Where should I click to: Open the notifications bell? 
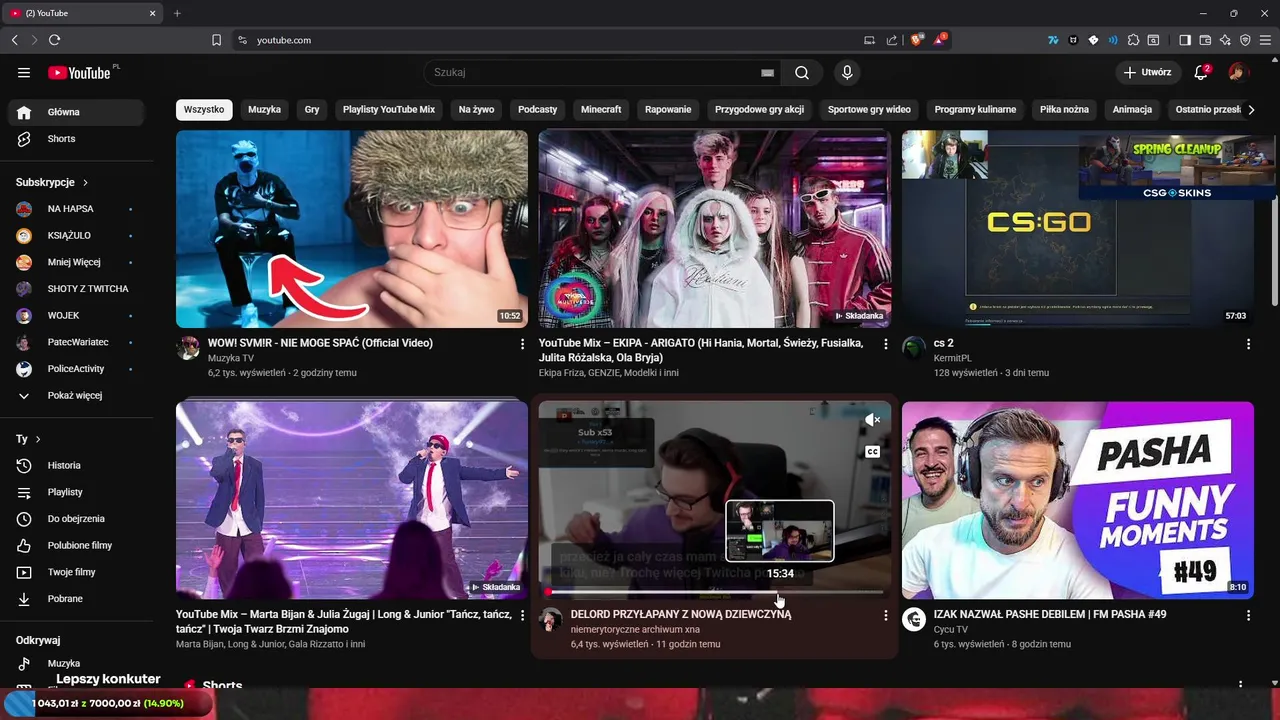coord(1201,72)
